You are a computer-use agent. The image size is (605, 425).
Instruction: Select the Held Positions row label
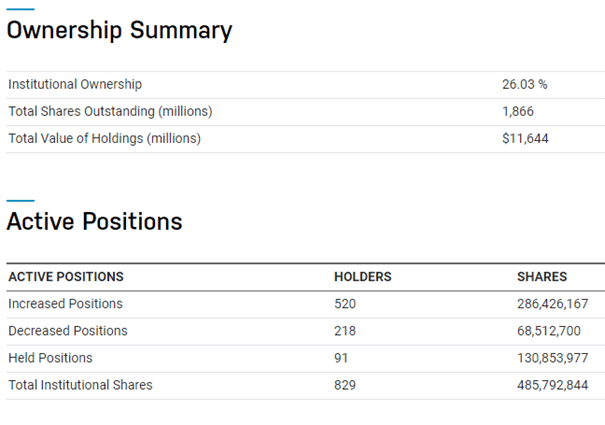click(x=50, y=358)
